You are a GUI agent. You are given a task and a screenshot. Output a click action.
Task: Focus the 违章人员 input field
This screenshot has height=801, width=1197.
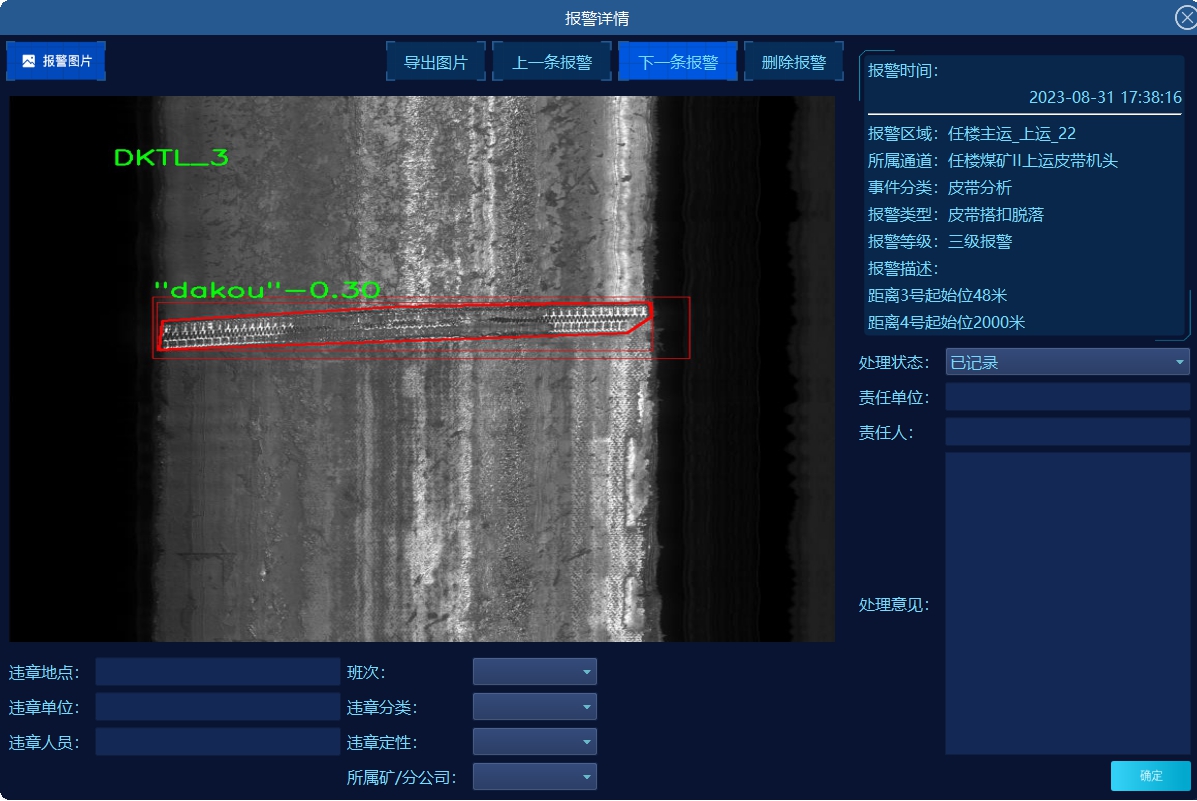pyautogui.click(x=218, y=742)
